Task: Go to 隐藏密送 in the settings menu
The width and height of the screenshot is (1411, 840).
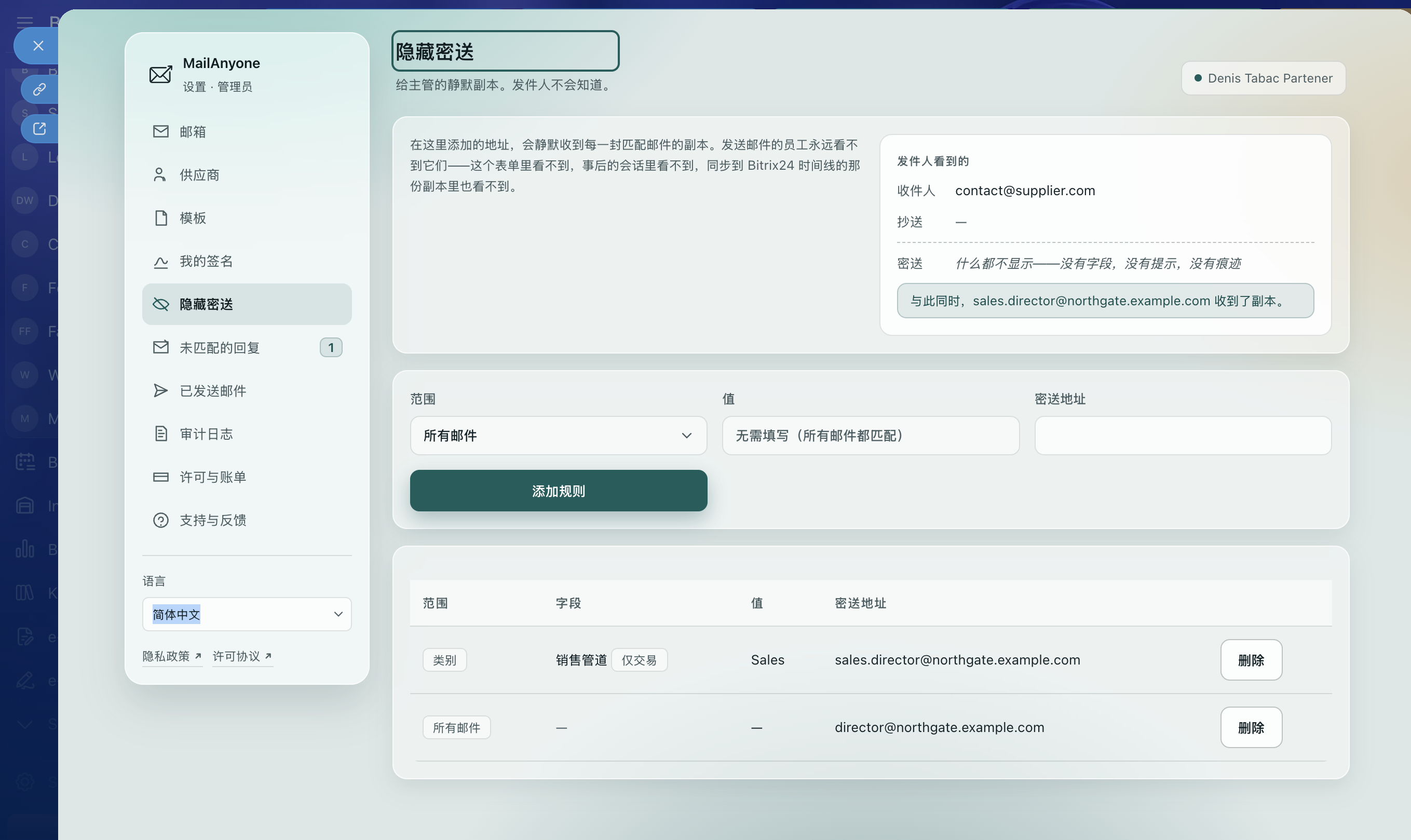Action: pyautogui.click(x=247, y=304)
